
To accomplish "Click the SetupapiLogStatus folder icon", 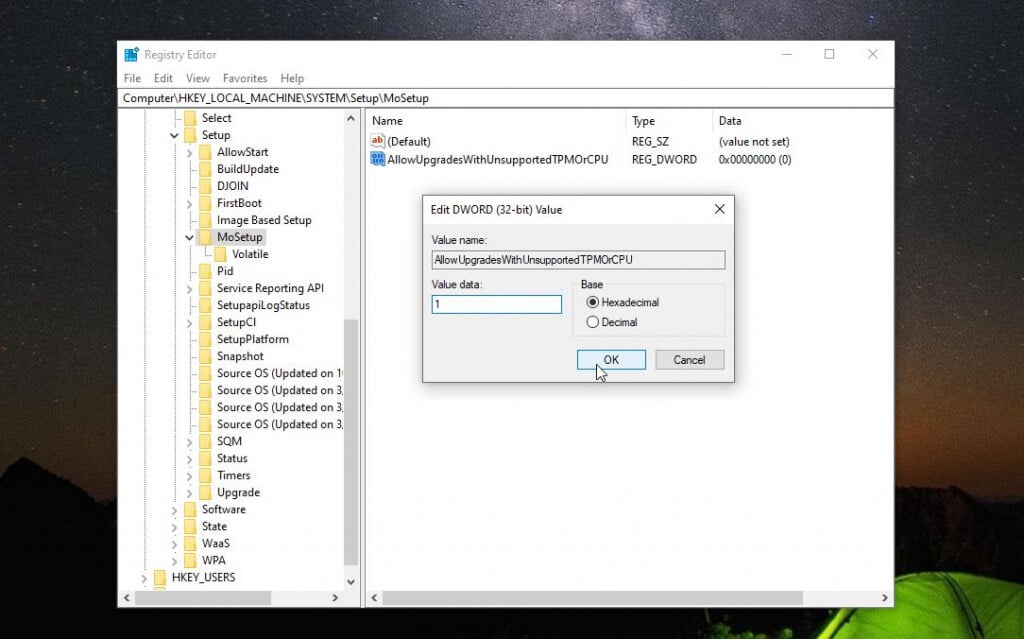I will (x=205, y=304).
